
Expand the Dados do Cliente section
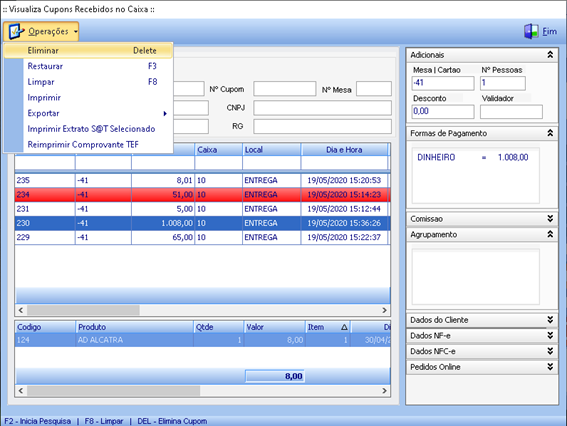(x=550, y=320)
